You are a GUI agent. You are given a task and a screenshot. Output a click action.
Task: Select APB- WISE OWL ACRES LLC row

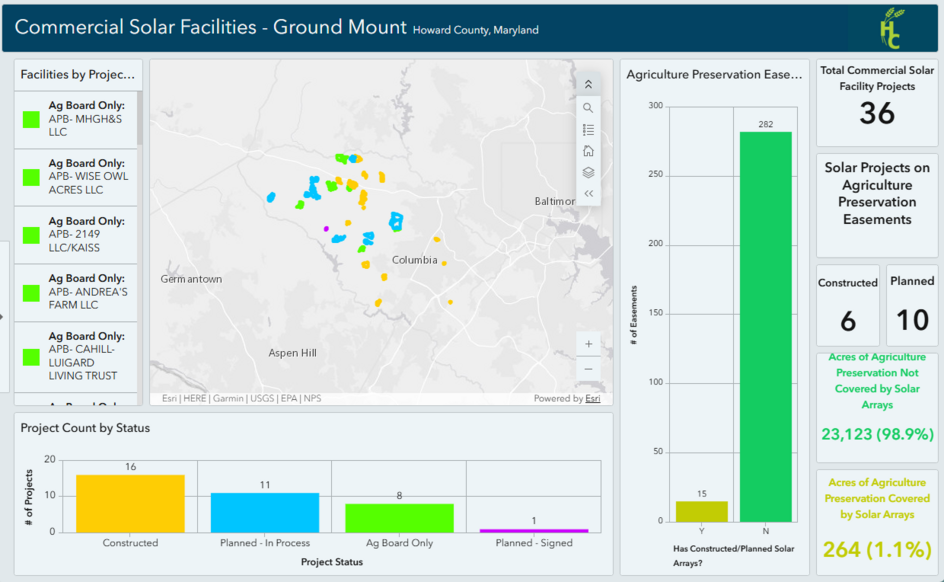click(76, 177)
